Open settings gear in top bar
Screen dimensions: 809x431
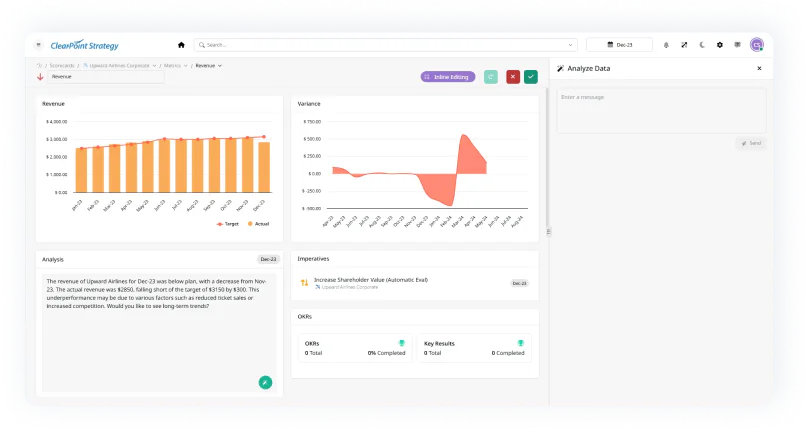720,45
